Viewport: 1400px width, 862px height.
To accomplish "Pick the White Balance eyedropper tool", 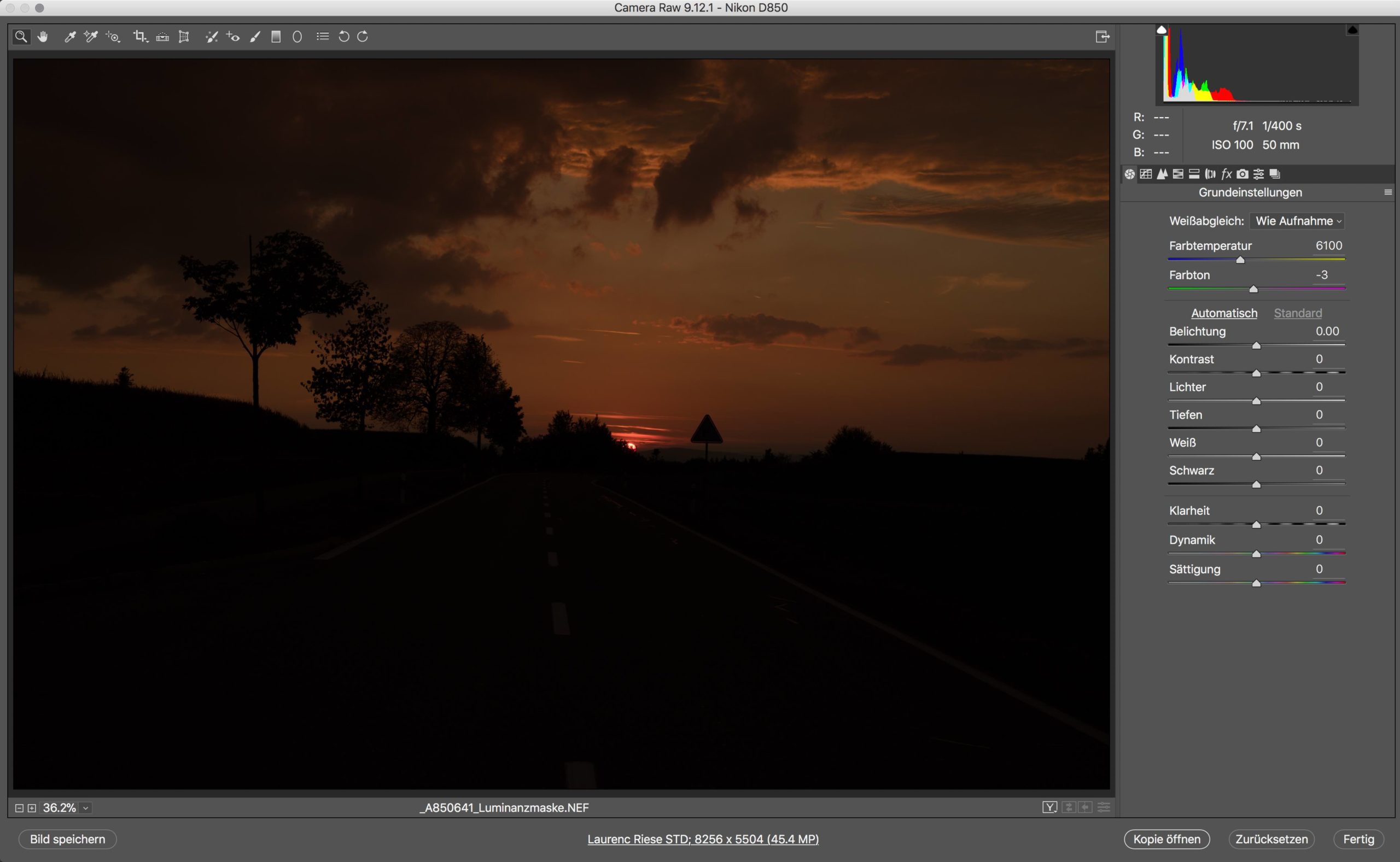I will coord(70,37).
